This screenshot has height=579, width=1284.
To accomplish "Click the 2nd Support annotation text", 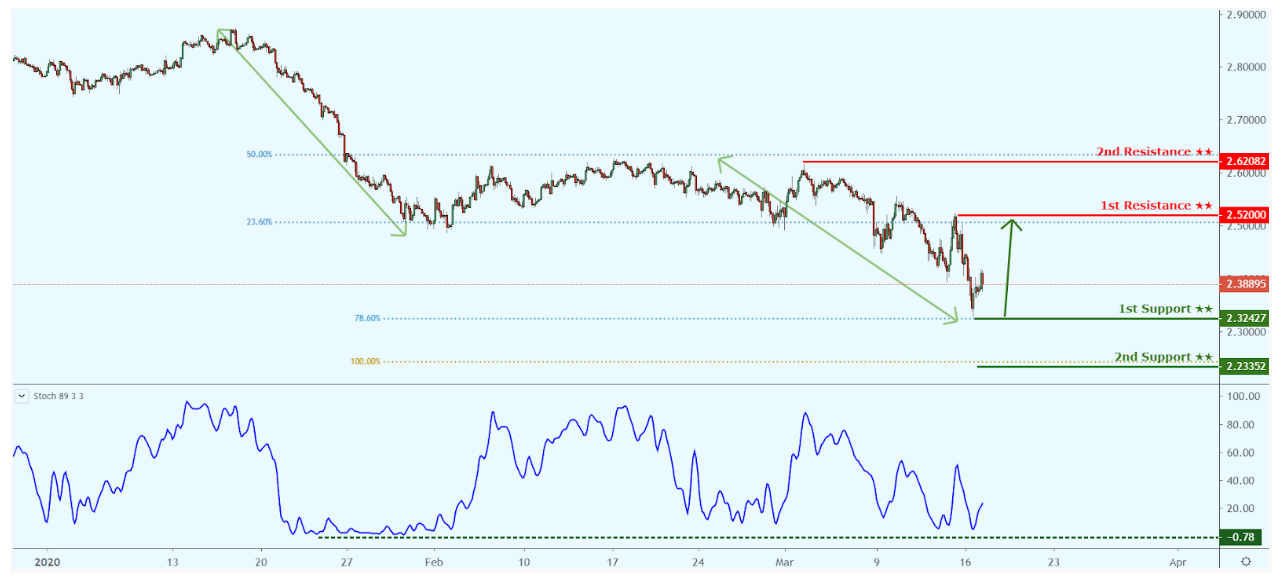I will pos(1163,357).
